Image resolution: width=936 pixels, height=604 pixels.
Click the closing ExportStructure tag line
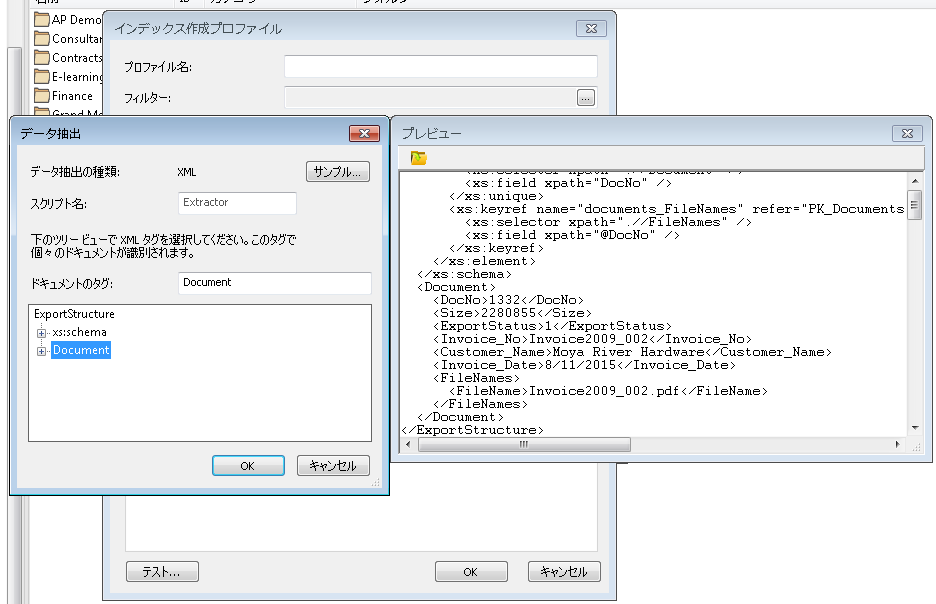point(472,430)
